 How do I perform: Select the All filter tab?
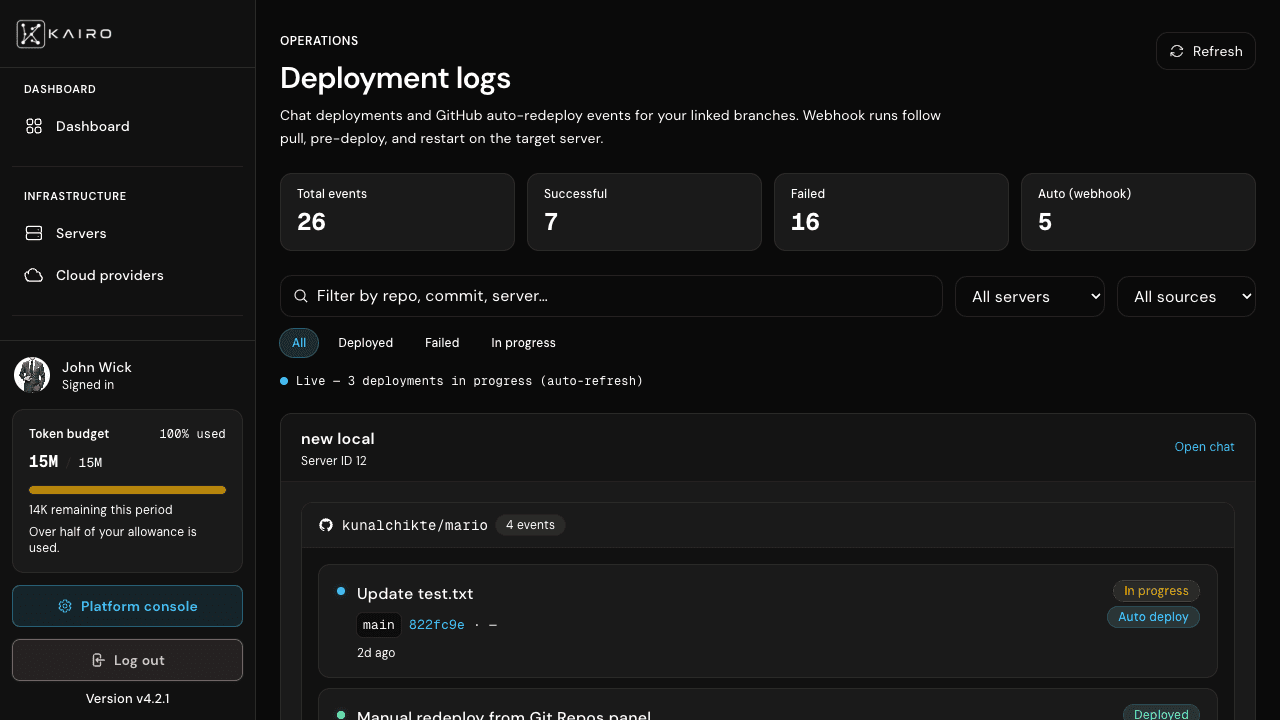click(299, 343)
